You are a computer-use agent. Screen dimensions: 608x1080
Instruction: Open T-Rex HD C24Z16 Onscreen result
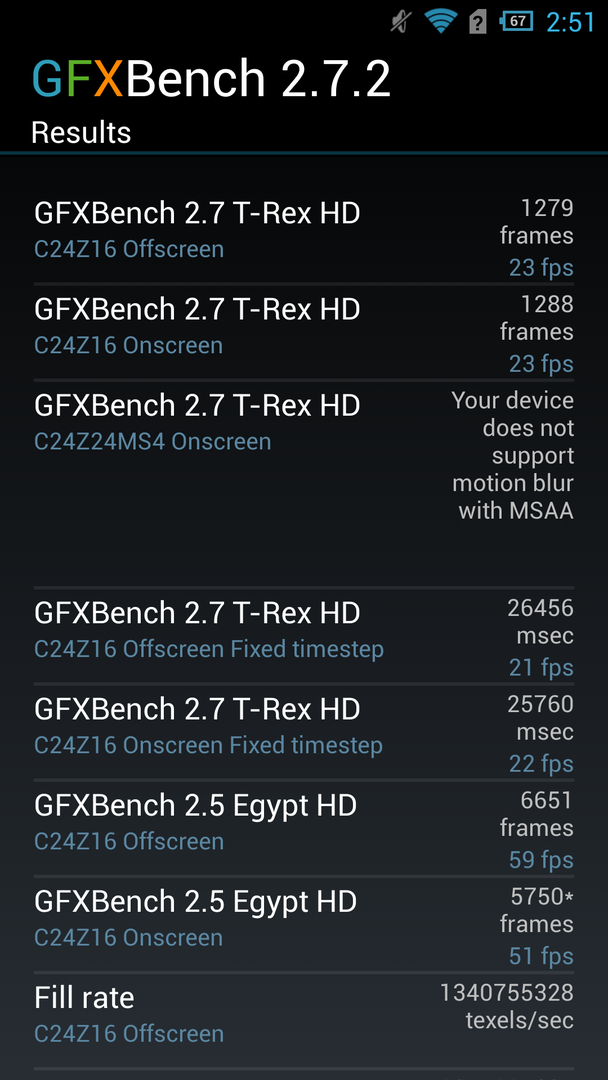[x=197, y=326]
